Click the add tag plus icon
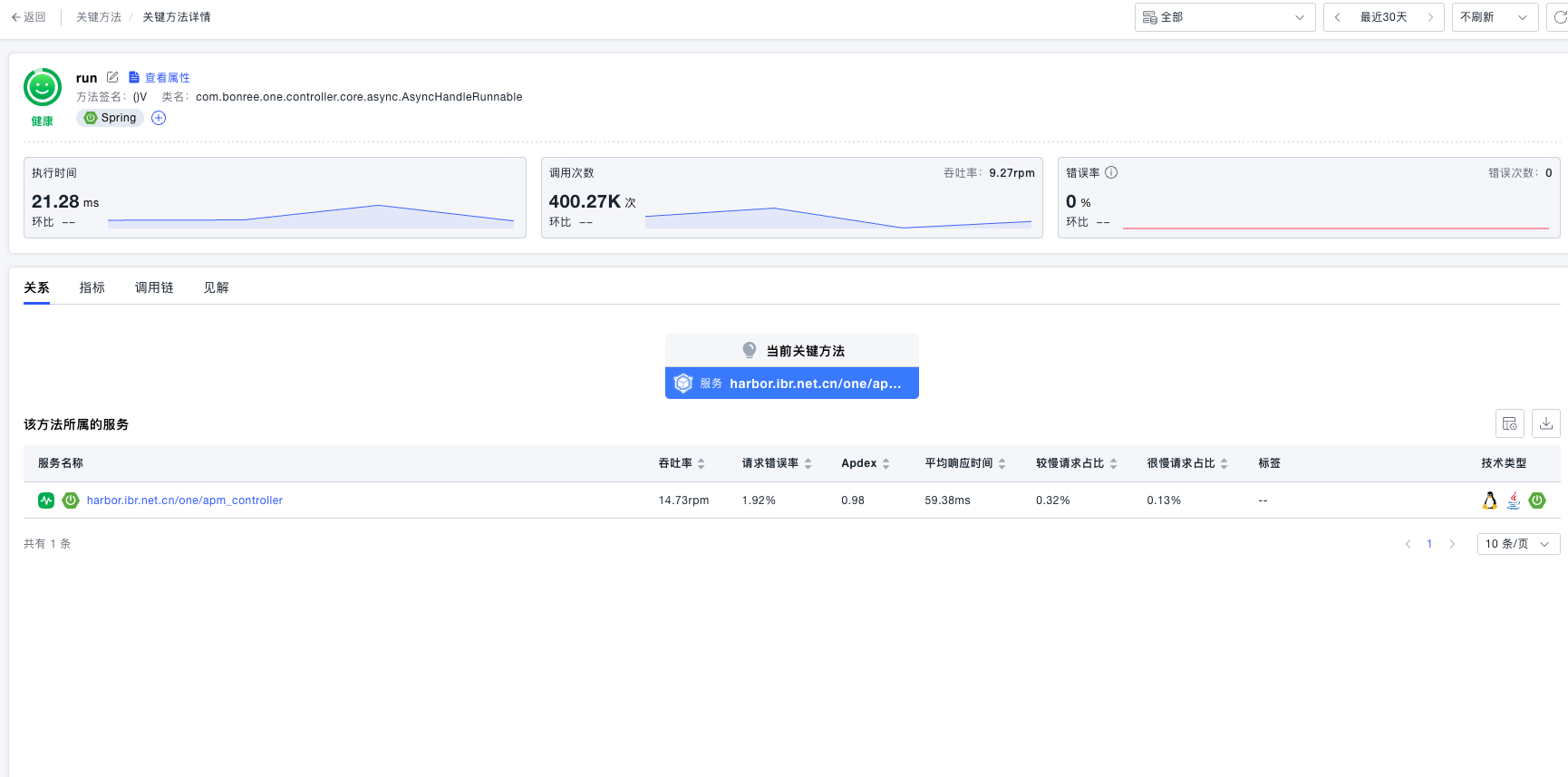 [x=159, y=118]
